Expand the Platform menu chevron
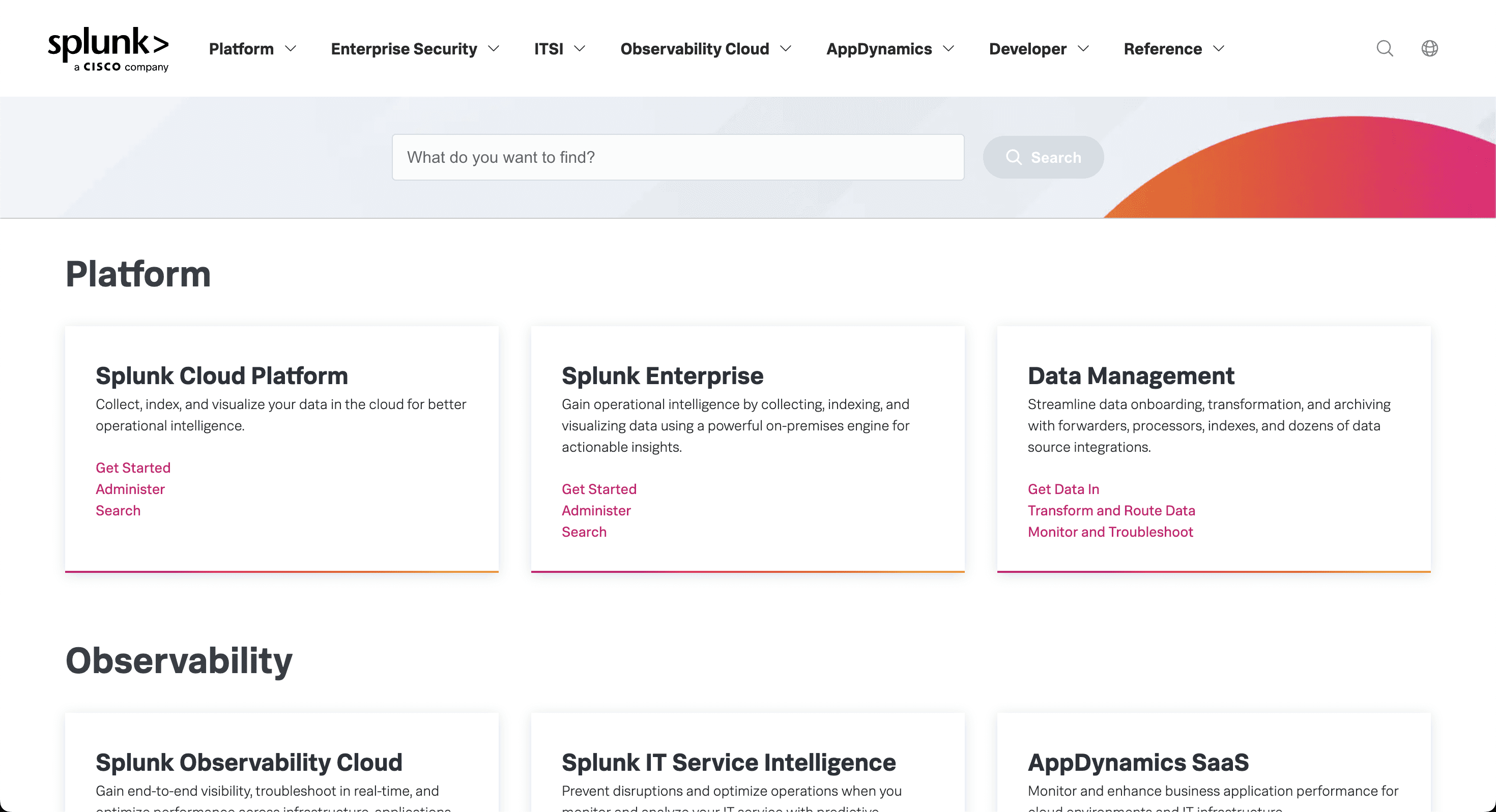1496x812 pixels. [291, 49]
